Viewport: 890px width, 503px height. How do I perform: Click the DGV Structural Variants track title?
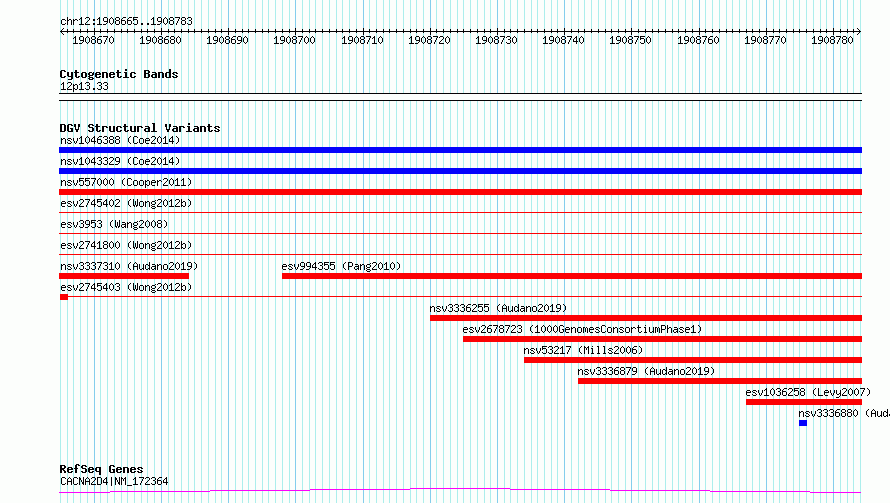coord(140,128)
